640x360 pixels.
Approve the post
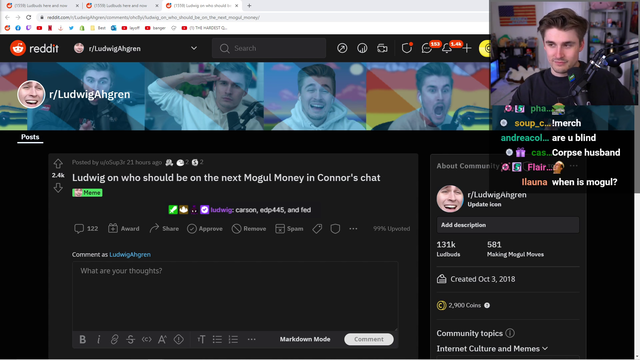tap(205, 229)
